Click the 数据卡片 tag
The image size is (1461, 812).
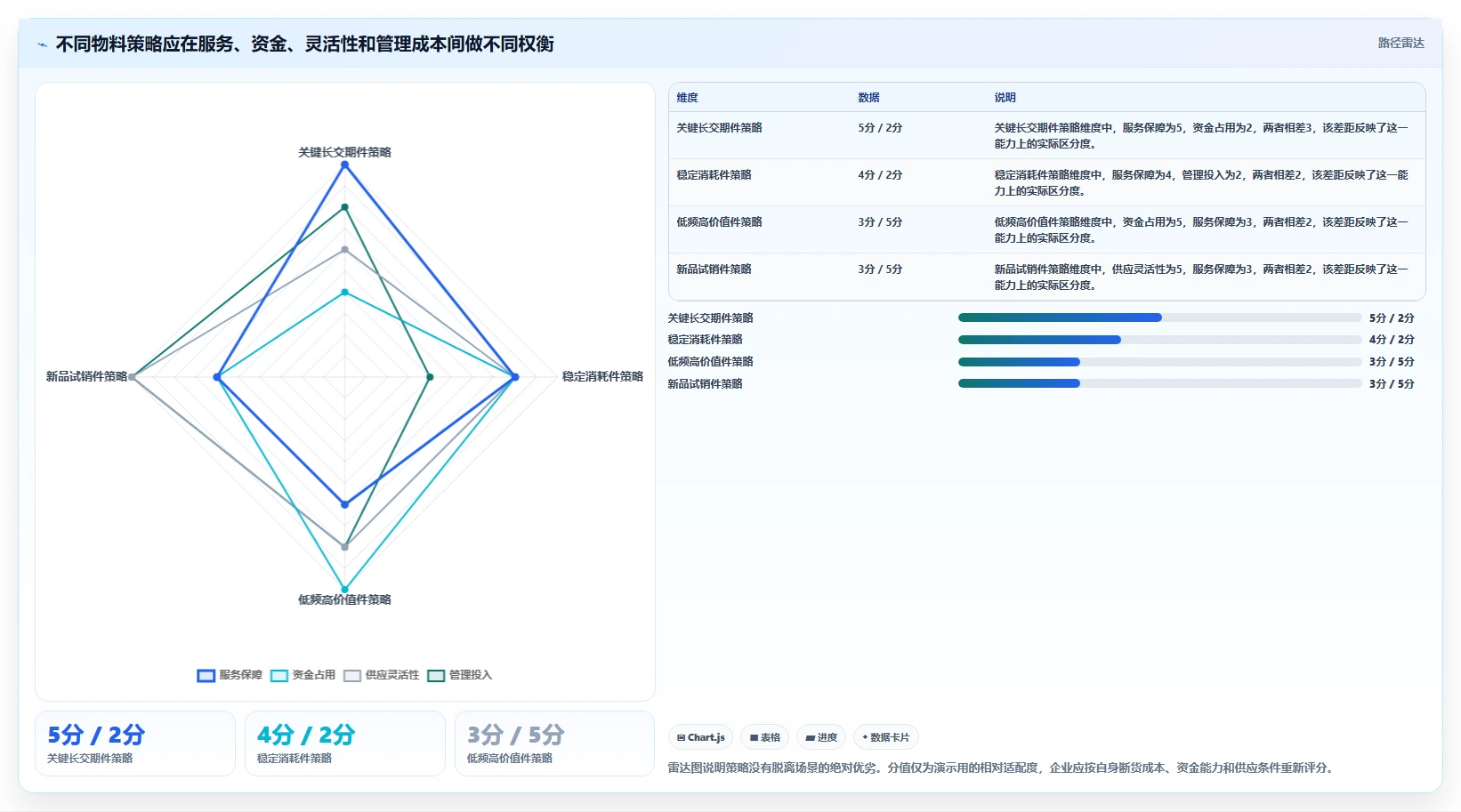[886, 737]
